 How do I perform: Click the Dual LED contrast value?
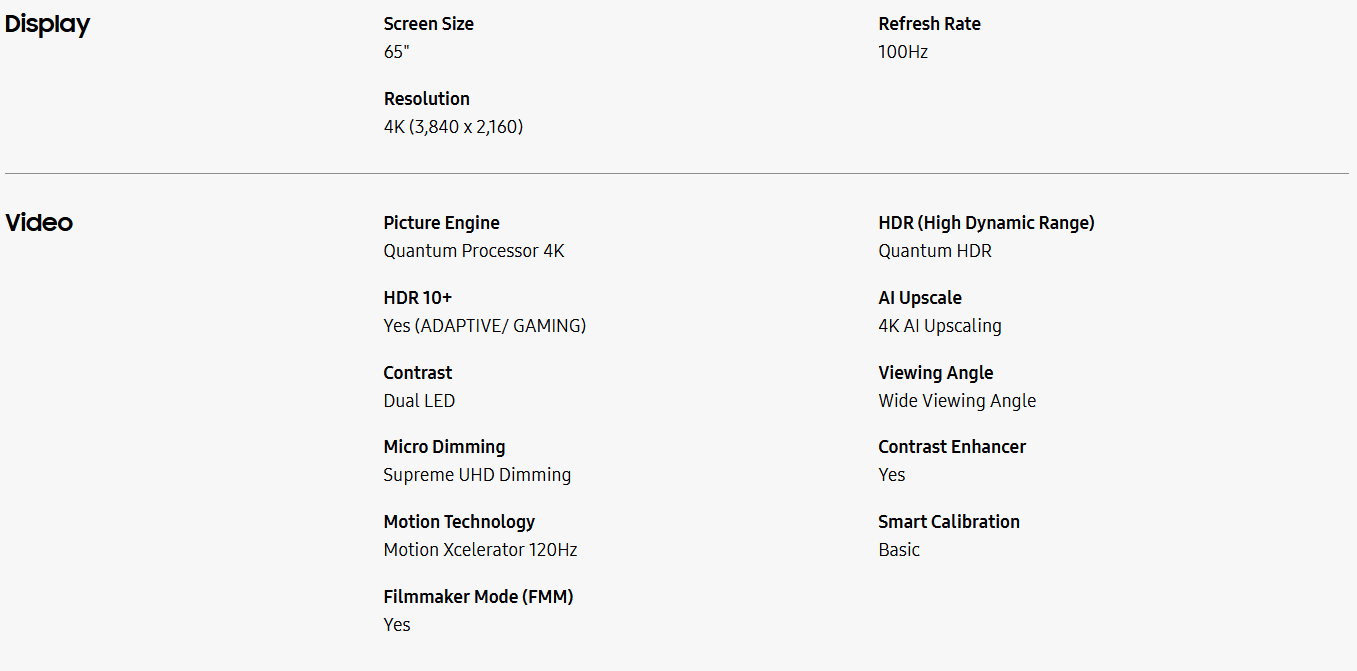coord(419,401)
